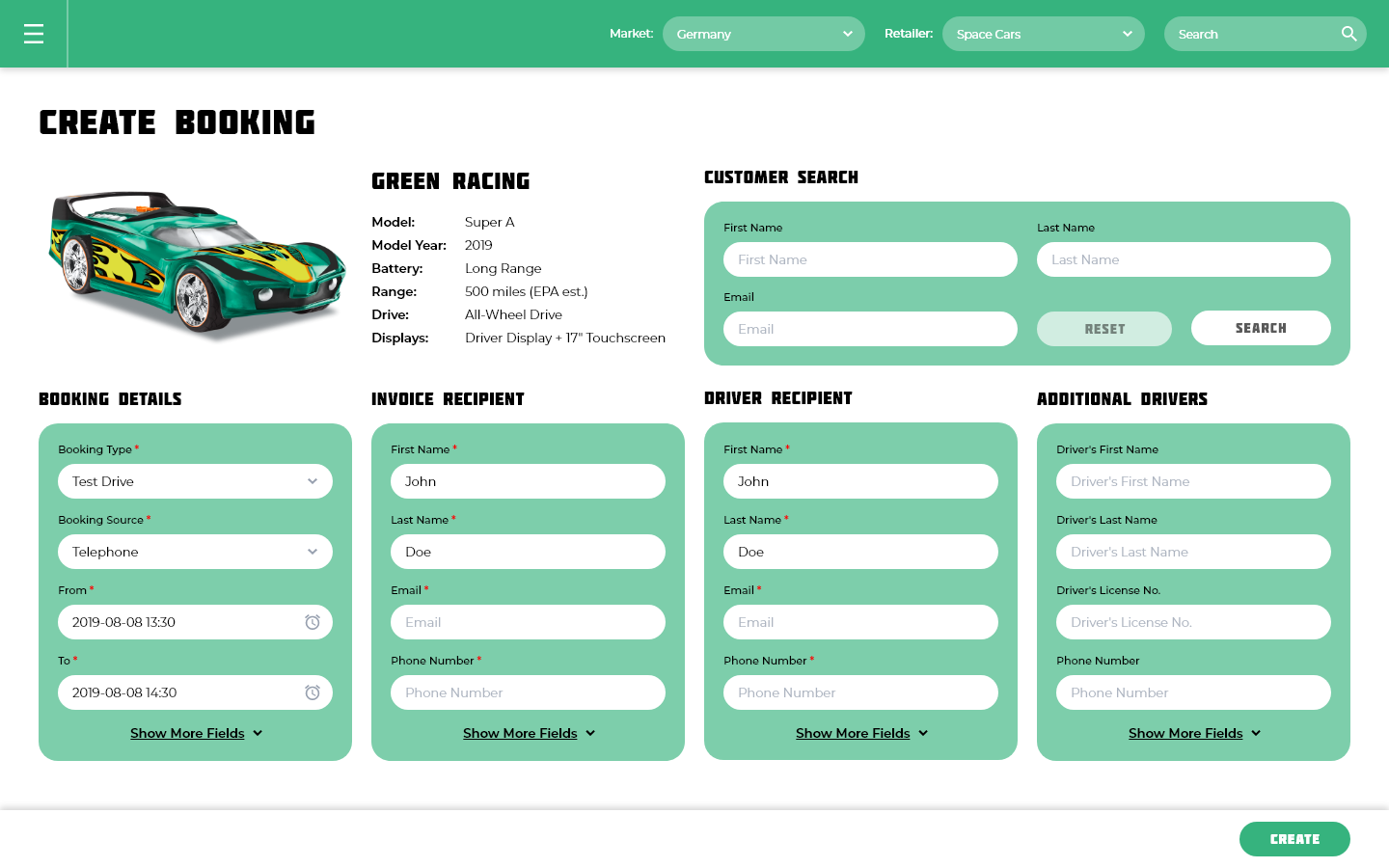Viewport: 1389px width, 868px height.
Task: Open the clock picker for the To field
Action: pos(313,692)
